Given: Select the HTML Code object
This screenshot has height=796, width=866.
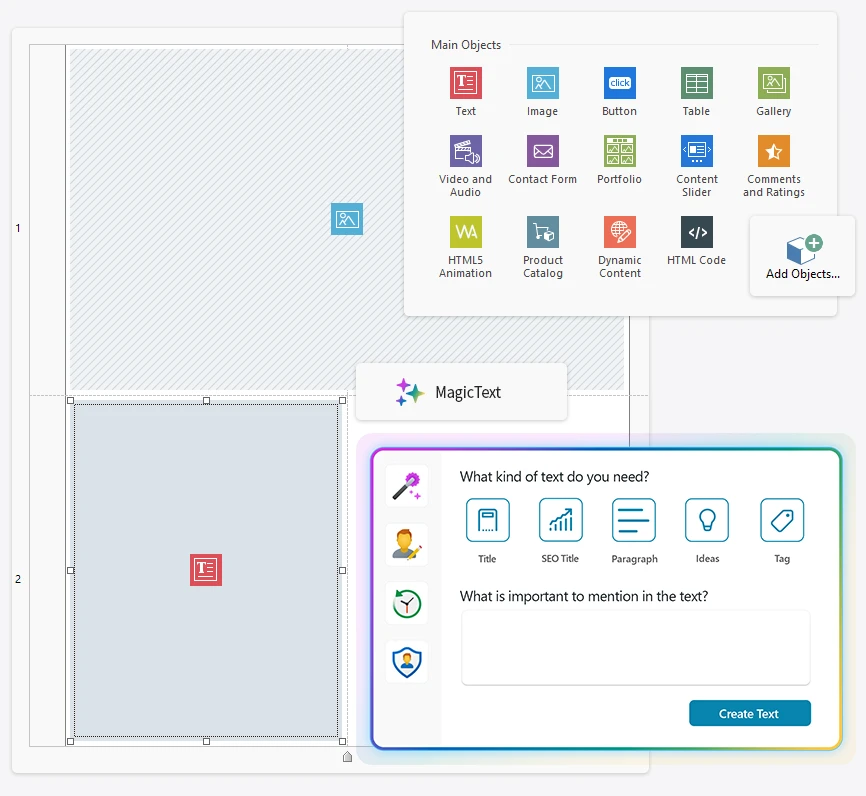Looking at the screenshot, I should (696, 233).
